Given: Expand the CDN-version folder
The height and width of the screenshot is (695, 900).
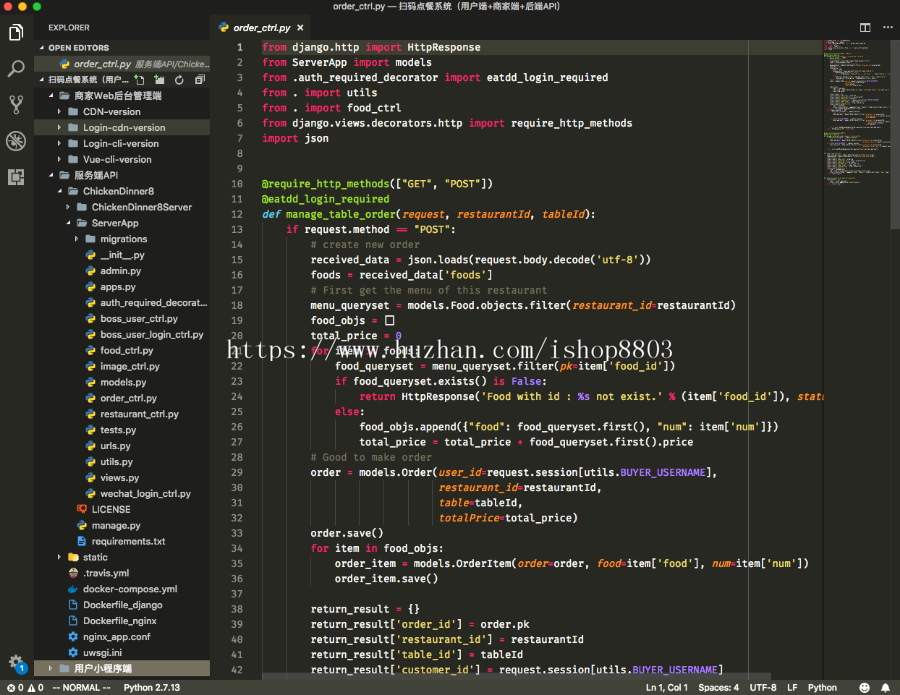Looking at the screenshot, I should [111, 112].
